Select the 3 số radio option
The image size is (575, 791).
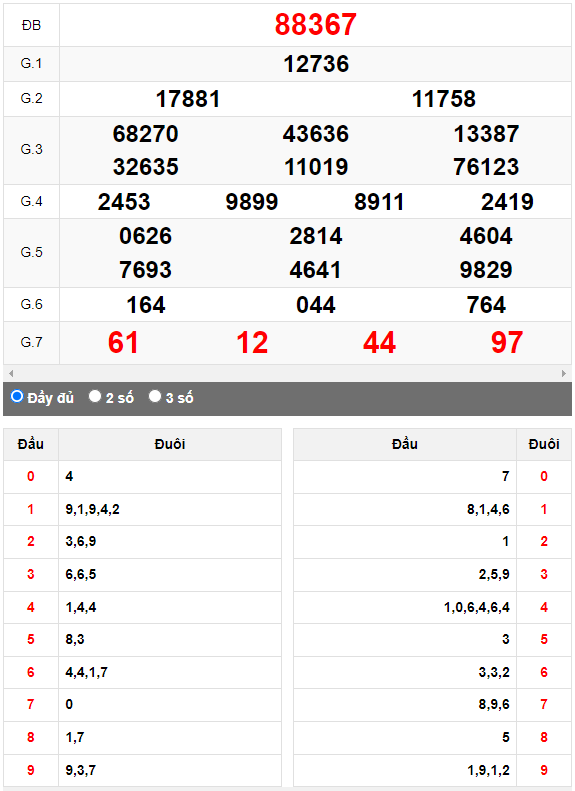[155, 397]
